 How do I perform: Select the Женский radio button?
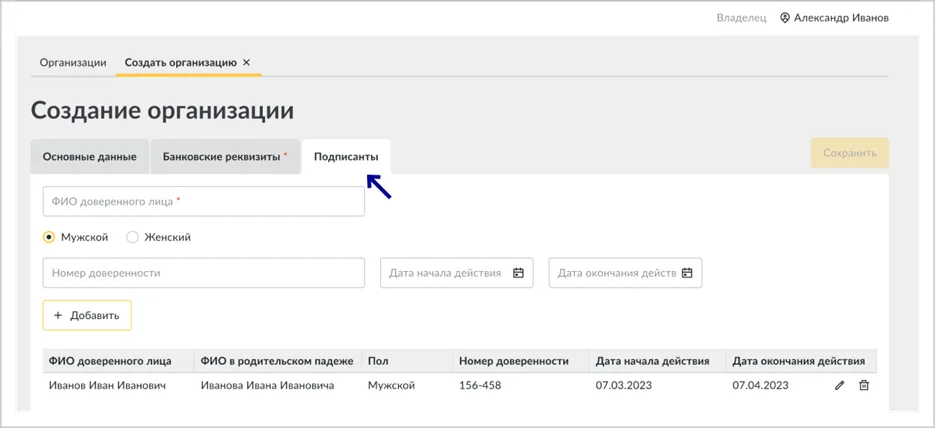(x=132, y=237)
